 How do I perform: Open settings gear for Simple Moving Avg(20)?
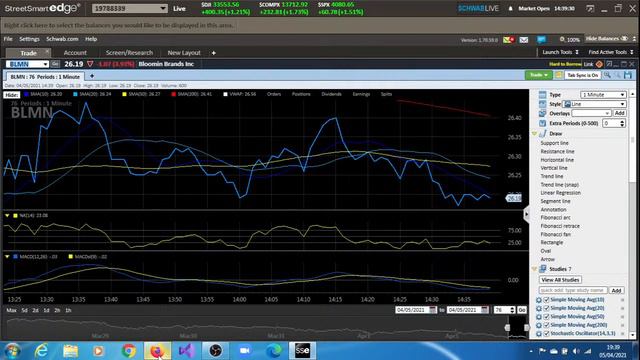point(538,308)
